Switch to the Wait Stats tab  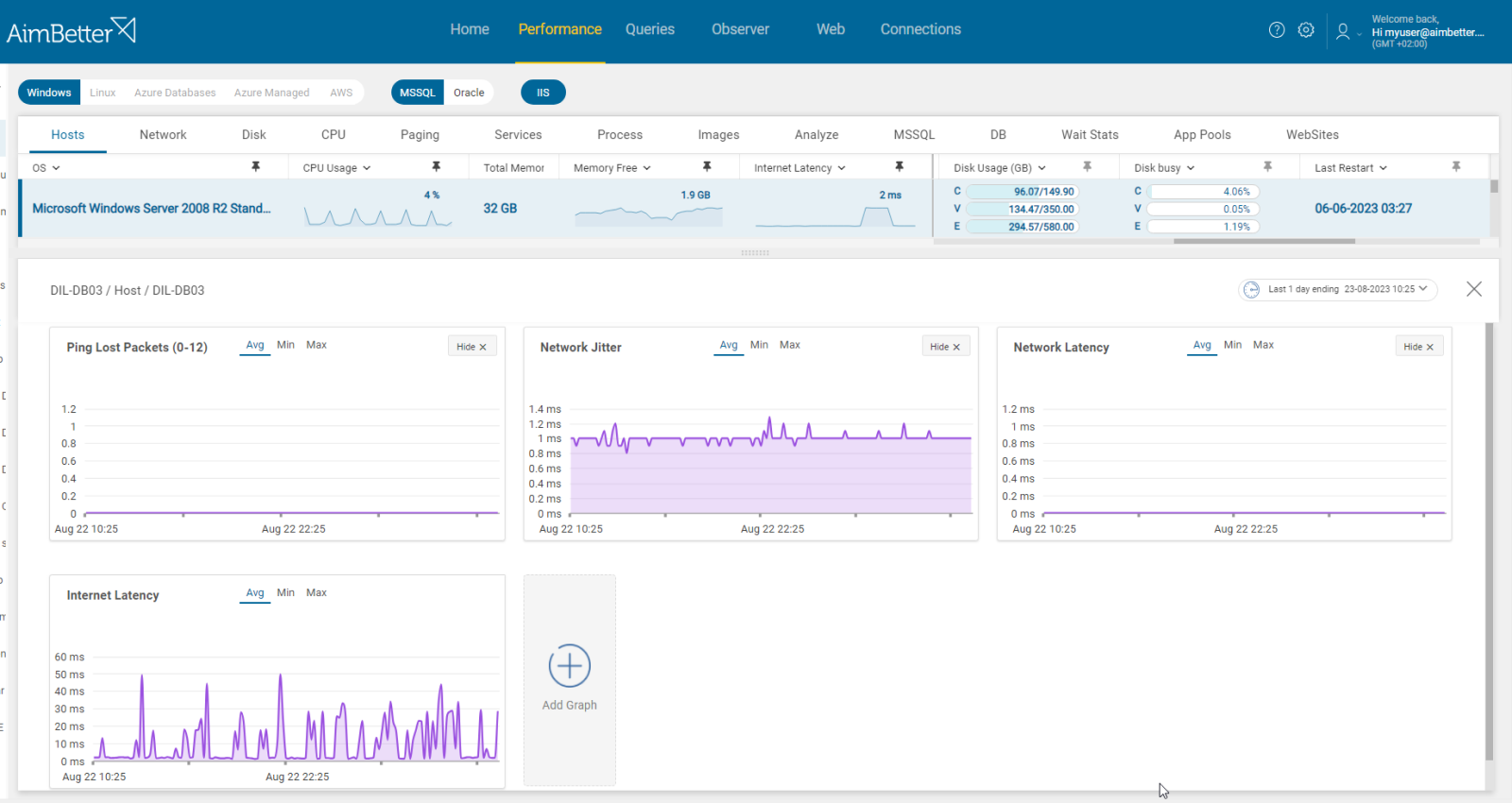point(1090,135)
